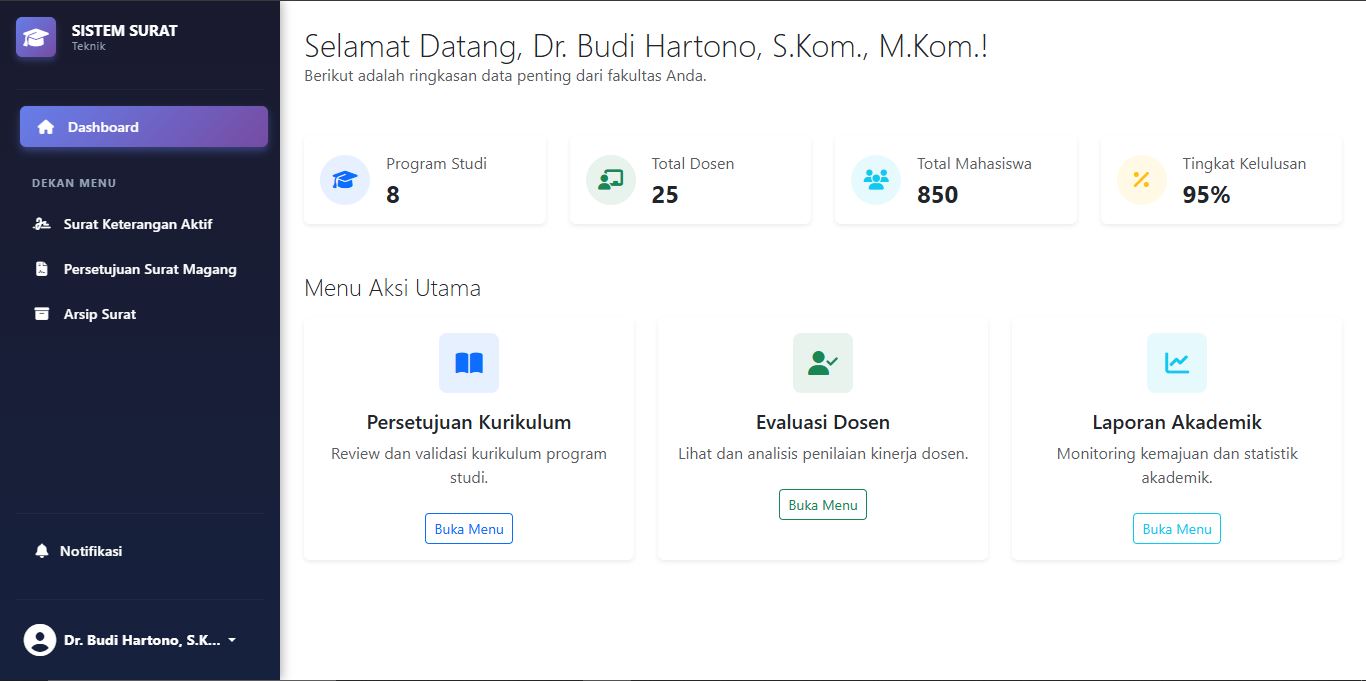
Task: Open Notifikasi in the sidebar
Action: (x=90, y=551)
